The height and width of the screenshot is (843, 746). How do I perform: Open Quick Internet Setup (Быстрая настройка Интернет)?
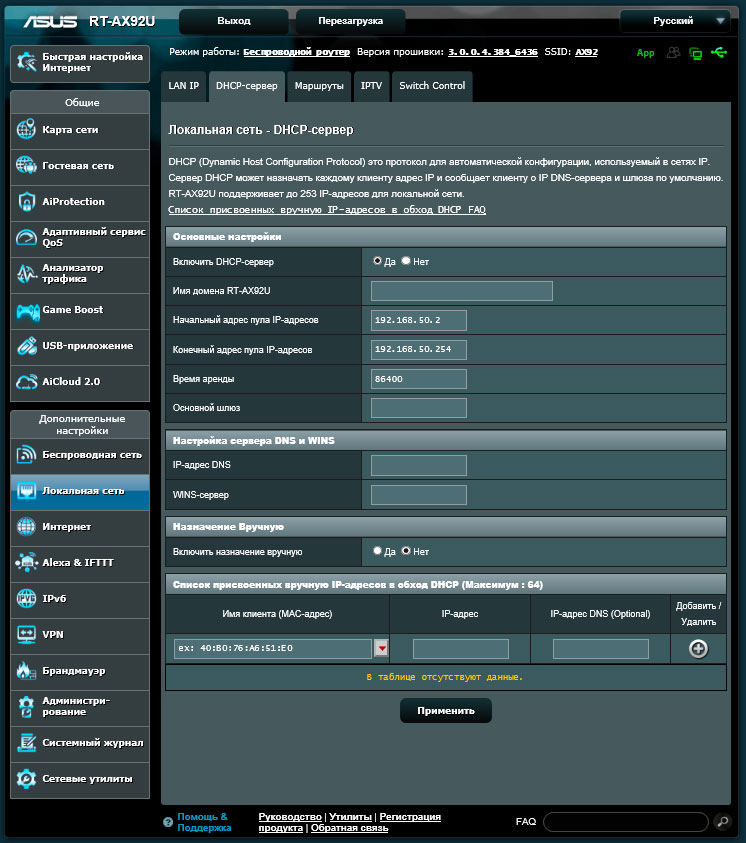tap(80, 63)
